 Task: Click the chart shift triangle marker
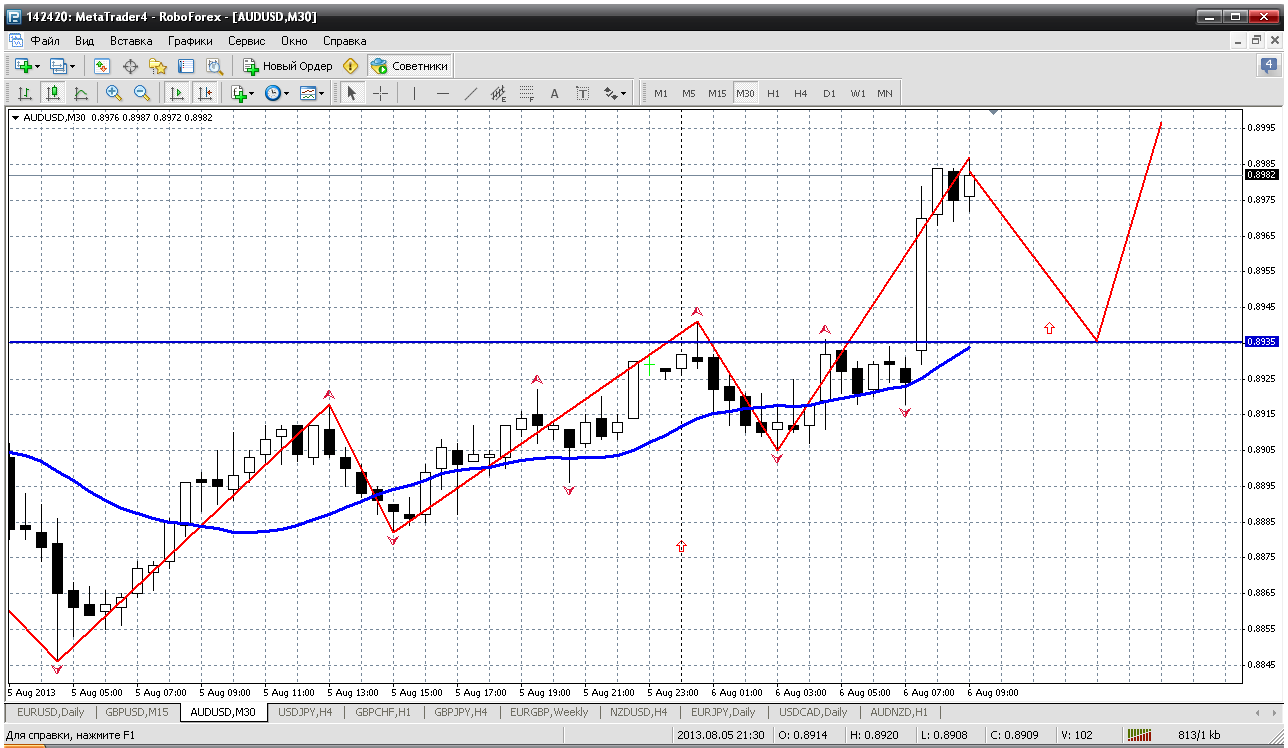click(993, 112)
